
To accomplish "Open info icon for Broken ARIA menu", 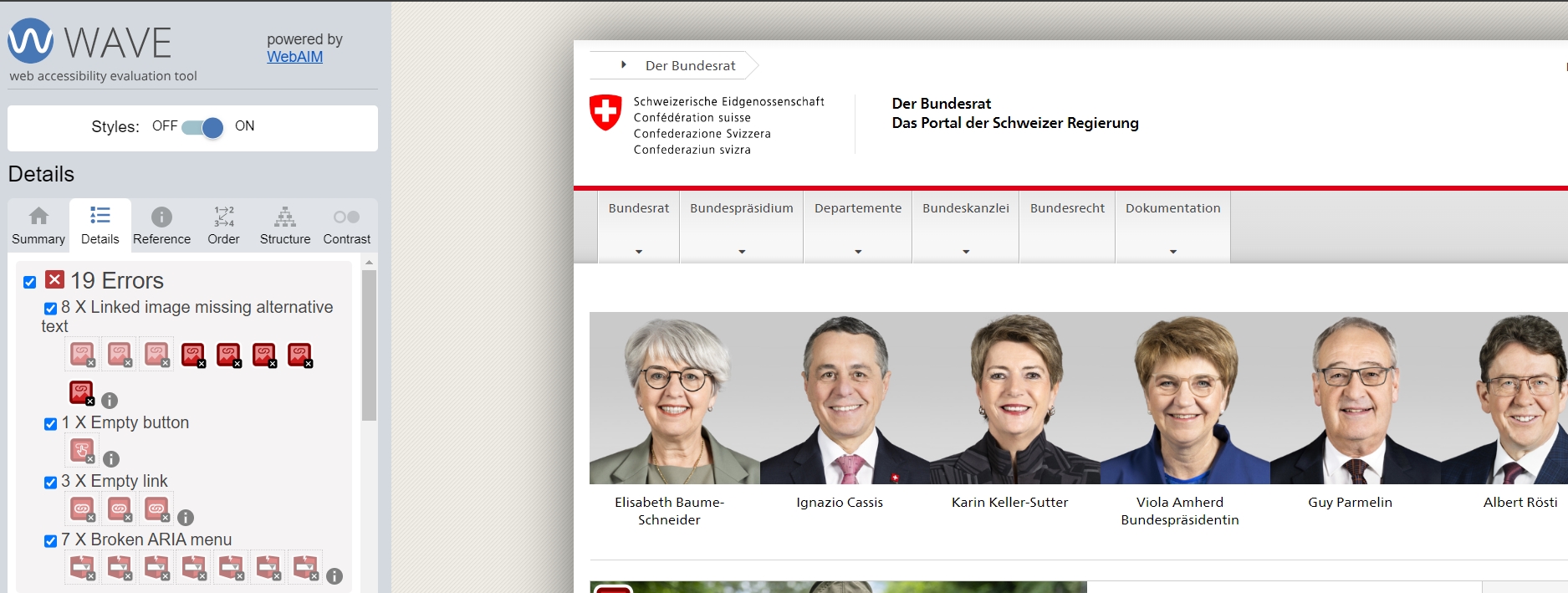I will click(335, 576).
